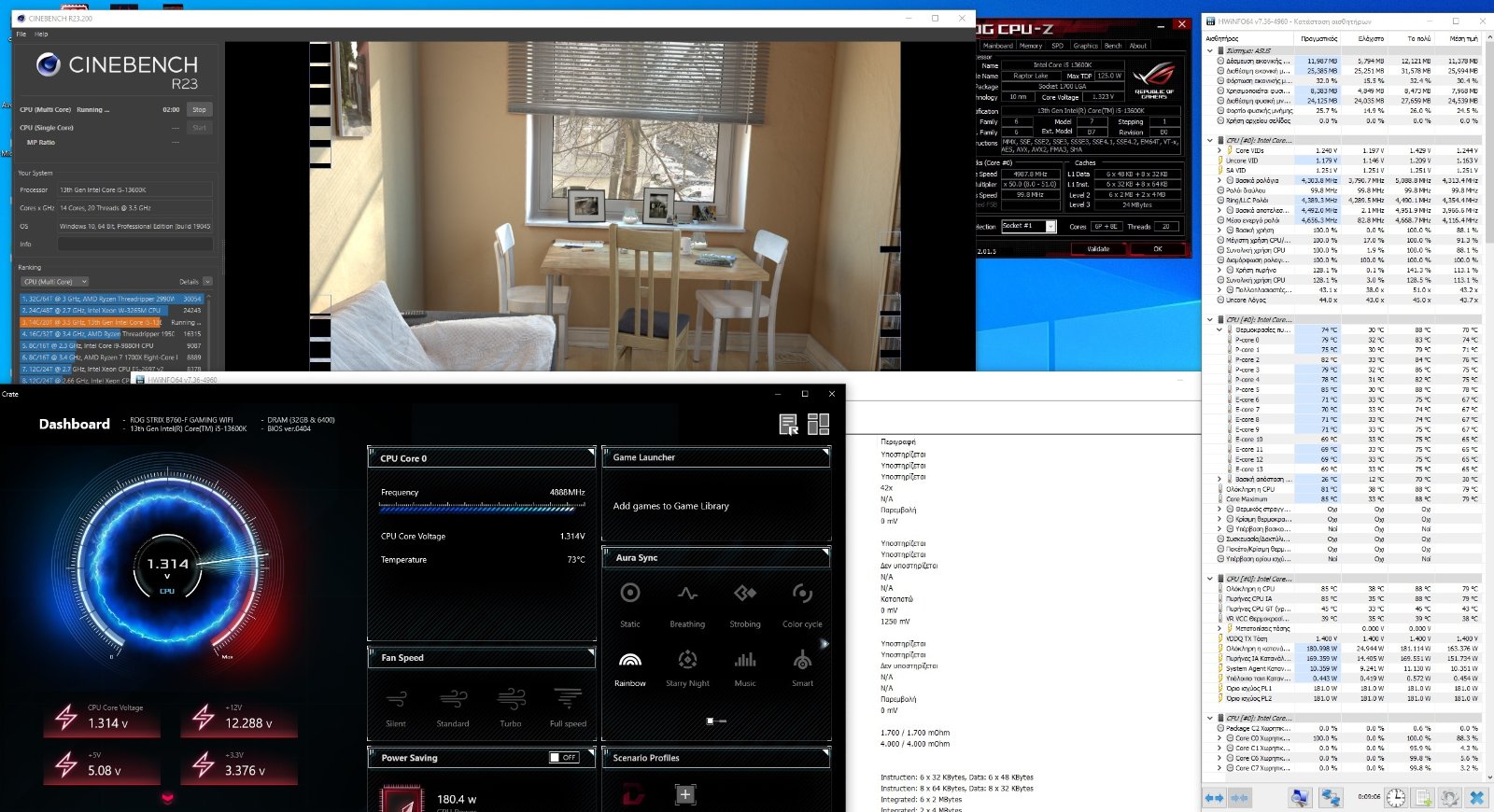Viewport: 1494px width, 812px height.
Task: Reset HWiNFO elapsed time clock icon
Action: click(1395, 798)
